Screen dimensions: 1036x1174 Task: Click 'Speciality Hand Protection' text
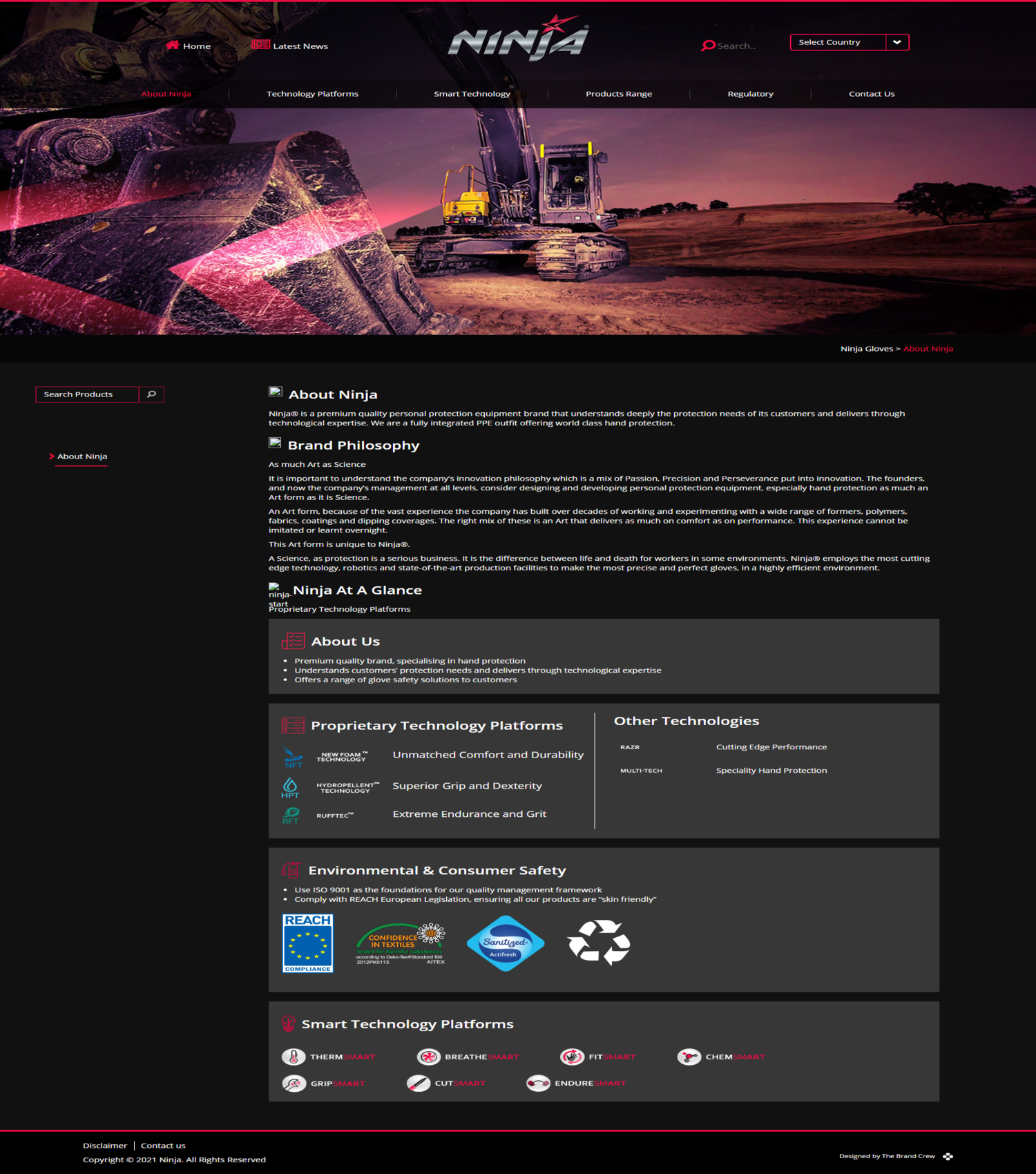[771, 771]
